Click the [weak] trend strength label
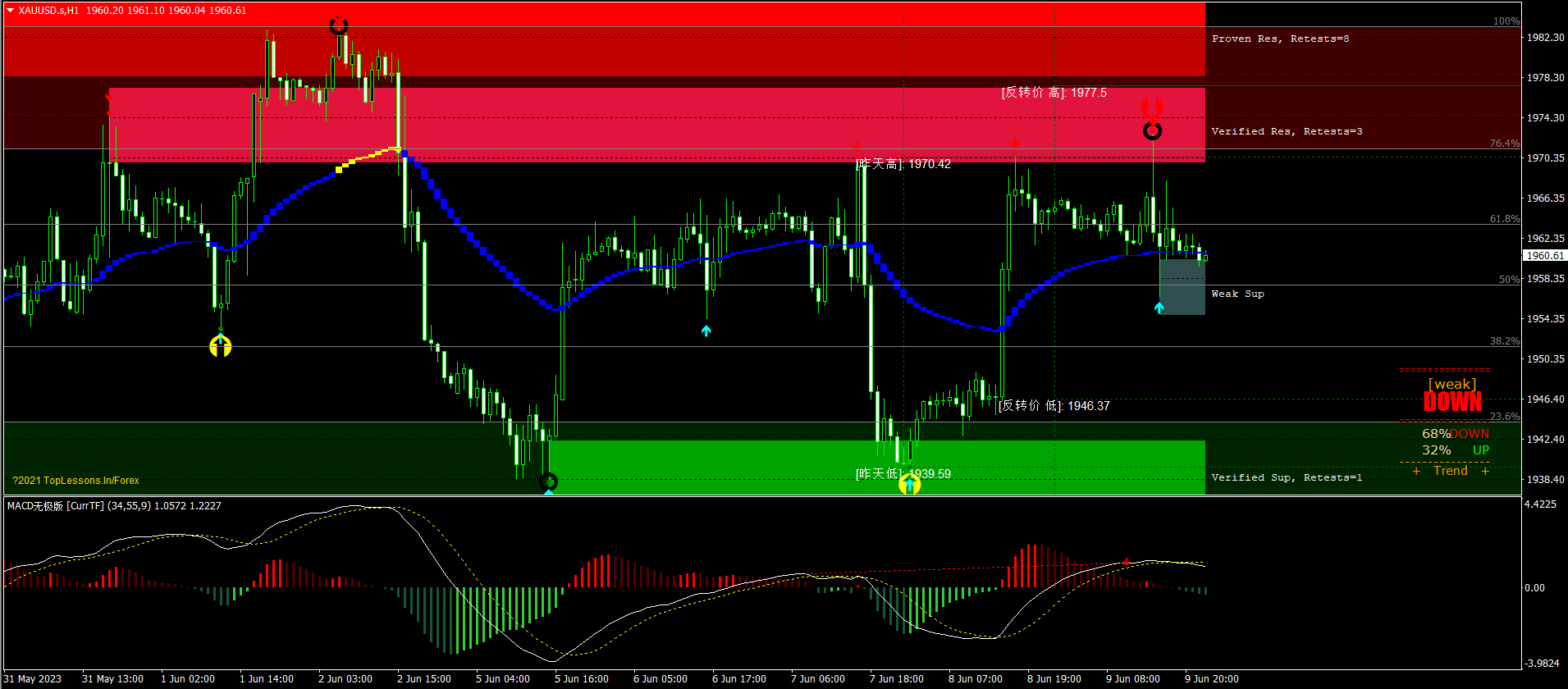Screen dimensions: 1568x689 click(1452, 384)
